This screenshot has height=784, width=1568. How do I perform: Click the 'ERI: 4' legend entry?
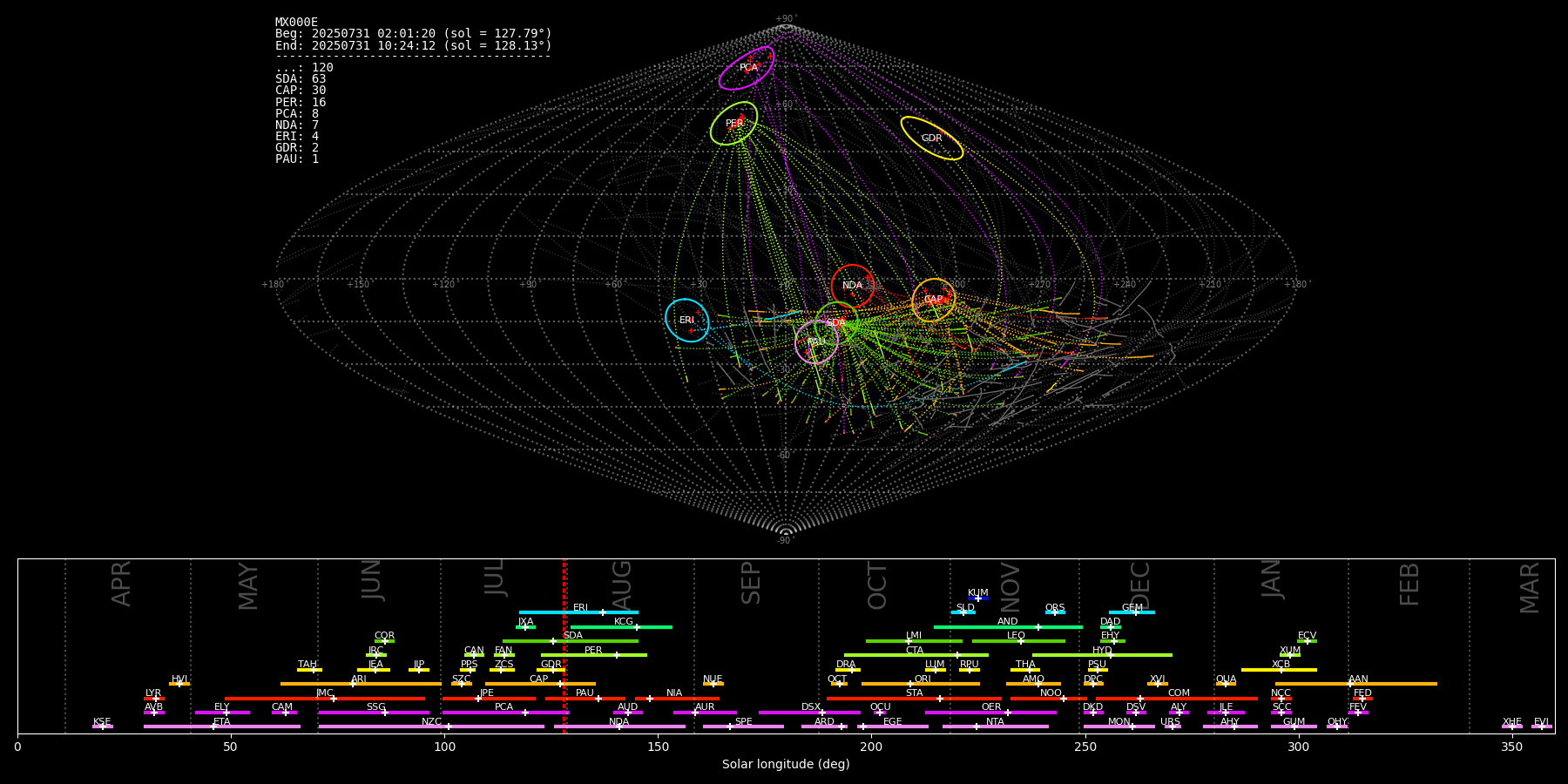pos(297,136)
